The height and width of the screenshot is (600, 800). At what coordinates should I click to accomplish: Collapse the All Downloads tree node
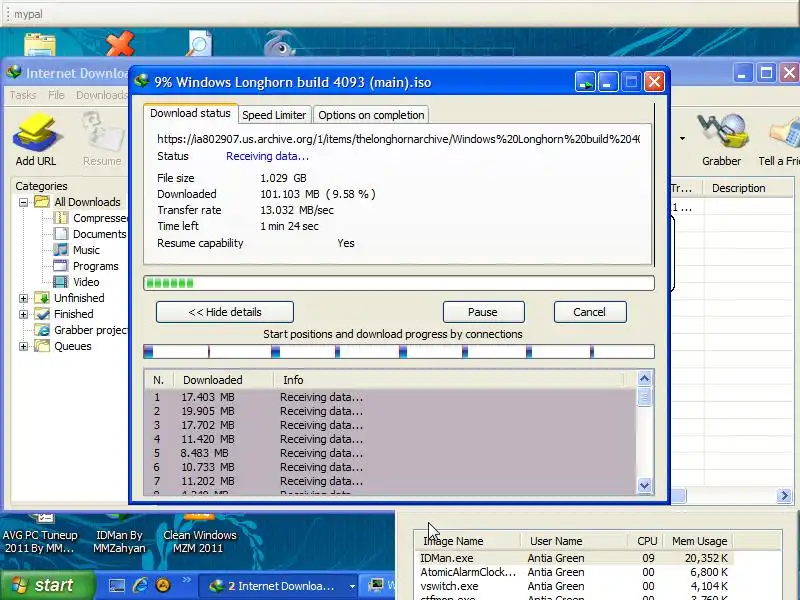23,203
